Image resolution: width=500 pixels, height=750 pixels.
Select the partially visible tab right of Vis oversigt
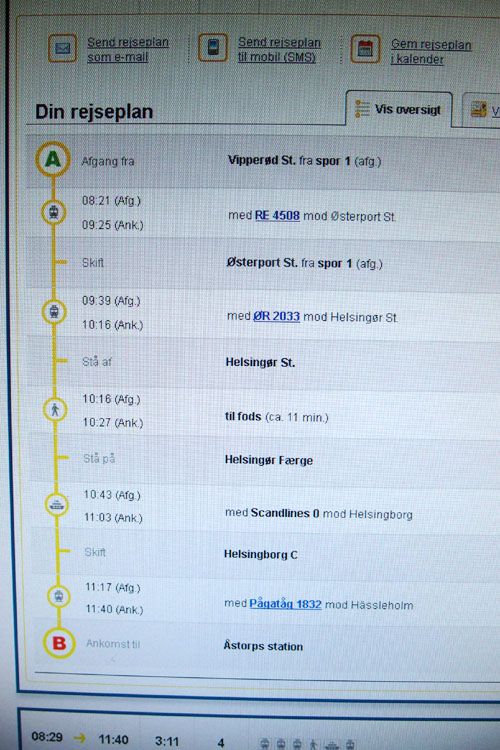482,110
